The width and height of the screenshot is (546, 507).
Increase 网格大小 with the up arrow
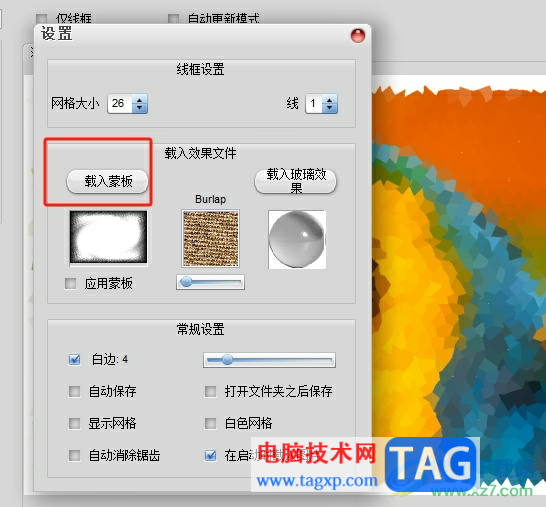140,100
